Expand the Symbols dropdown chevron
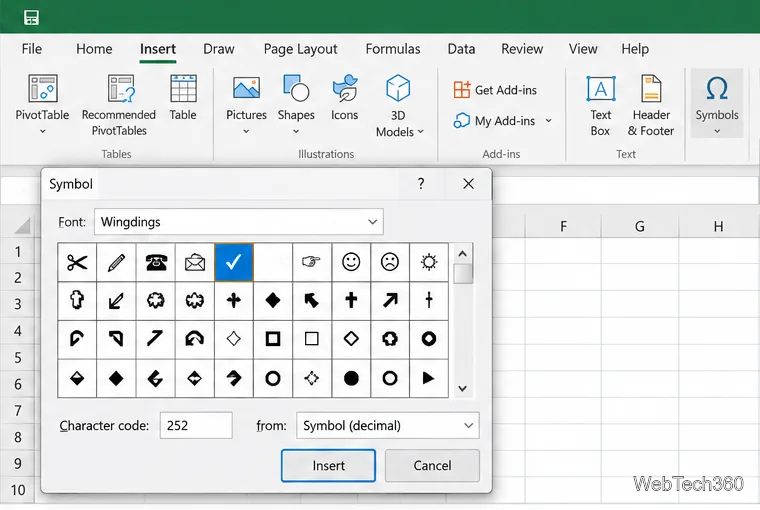 pos(717,131)
